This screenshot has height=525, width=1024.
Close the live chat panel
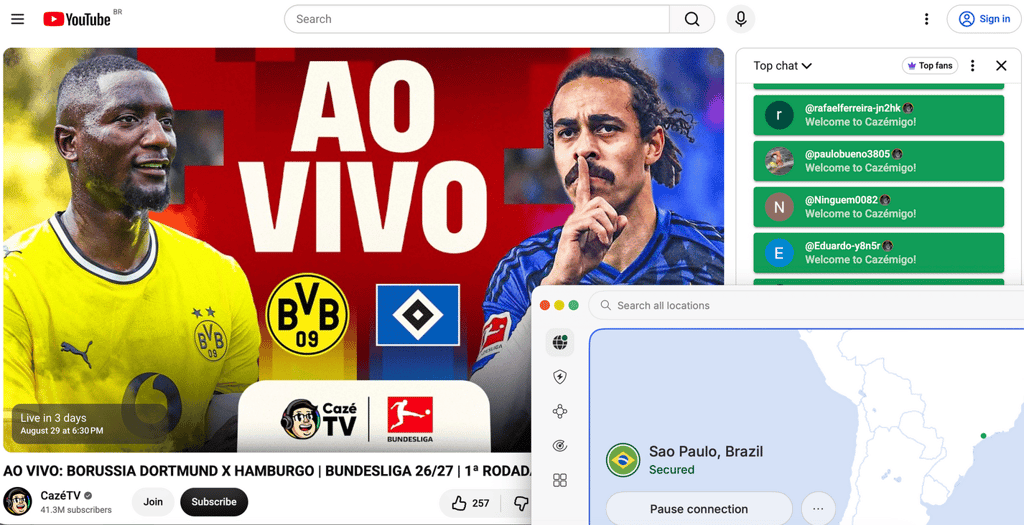(1001, 65)
